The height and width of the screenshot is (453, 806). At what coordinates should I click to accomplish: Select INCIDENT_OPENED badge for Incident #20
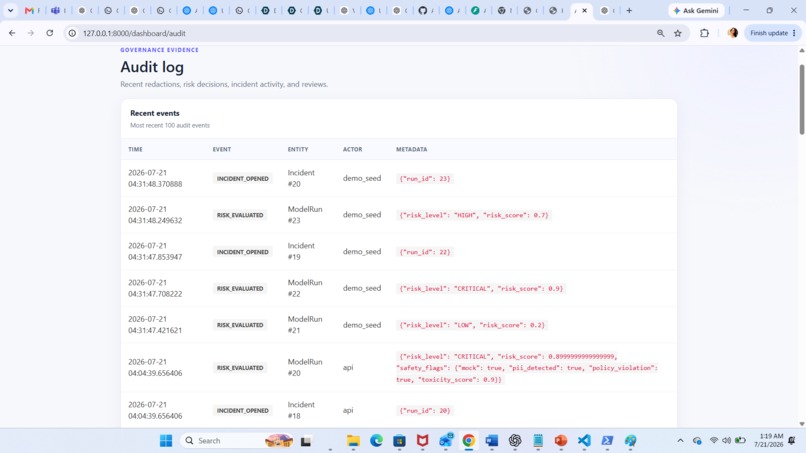pos(243,178)
